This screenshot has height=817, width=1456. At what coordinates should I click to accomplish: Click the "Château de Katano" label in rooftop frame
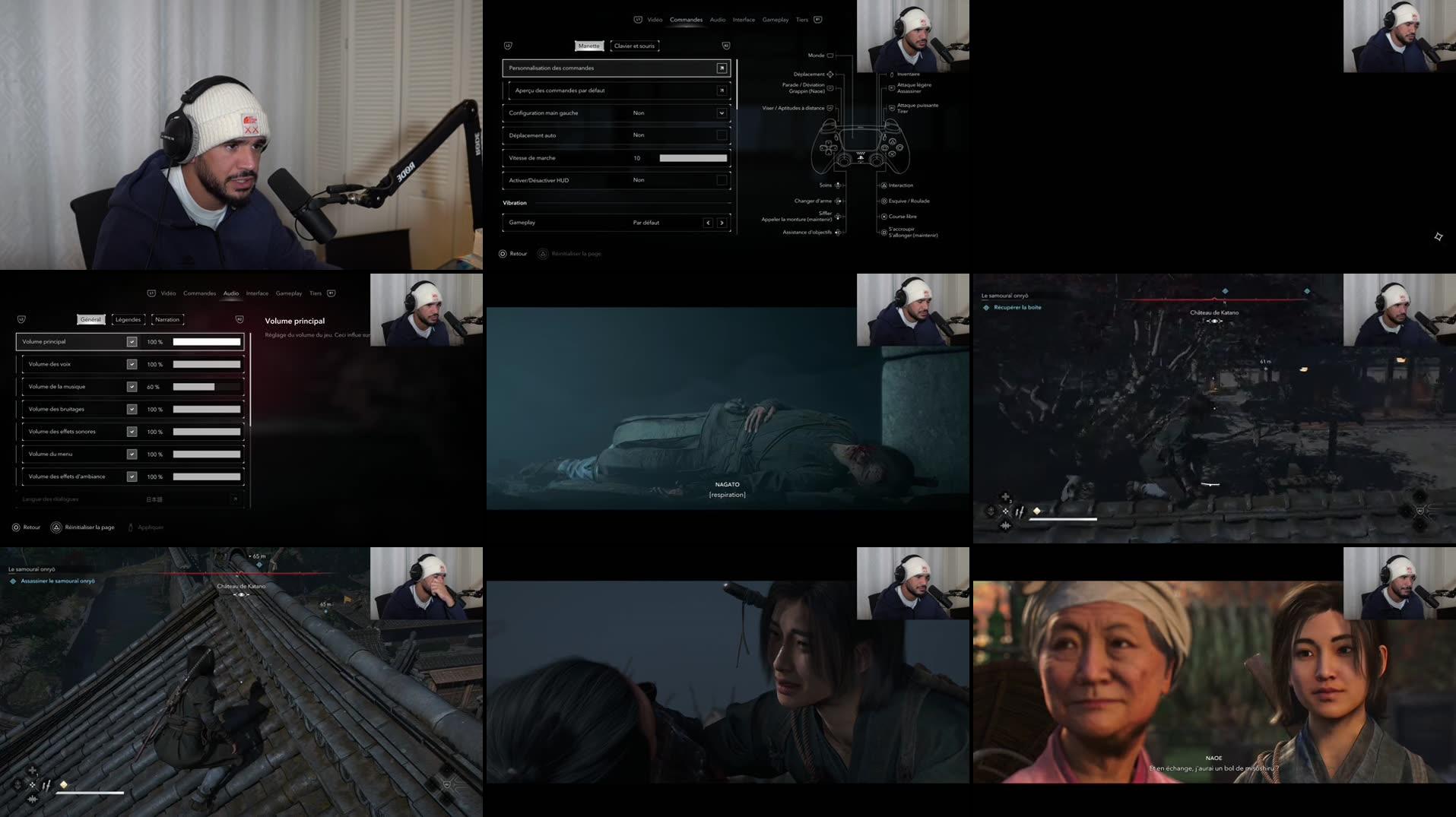[241, 587]
